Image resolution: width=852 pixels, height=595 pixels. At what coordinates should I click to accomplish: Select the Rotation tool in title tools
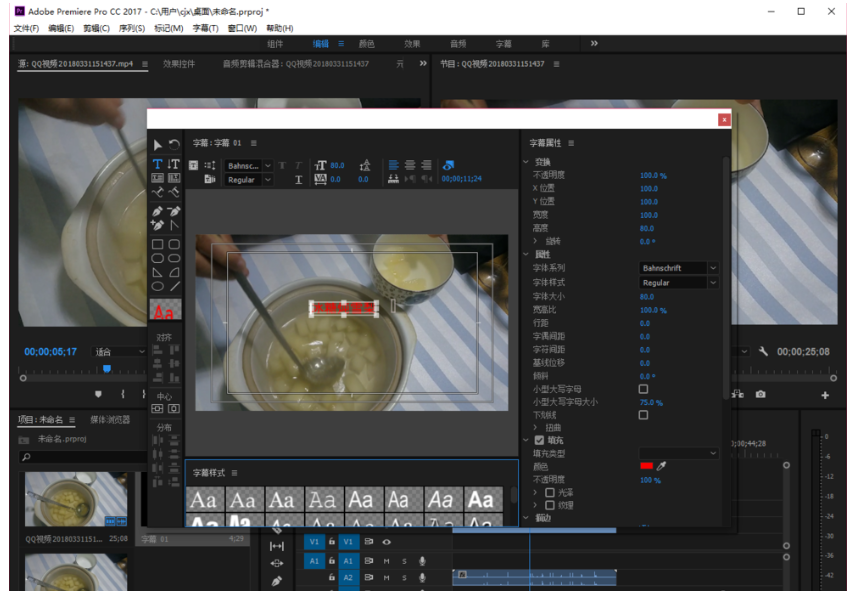pos(174,145)
